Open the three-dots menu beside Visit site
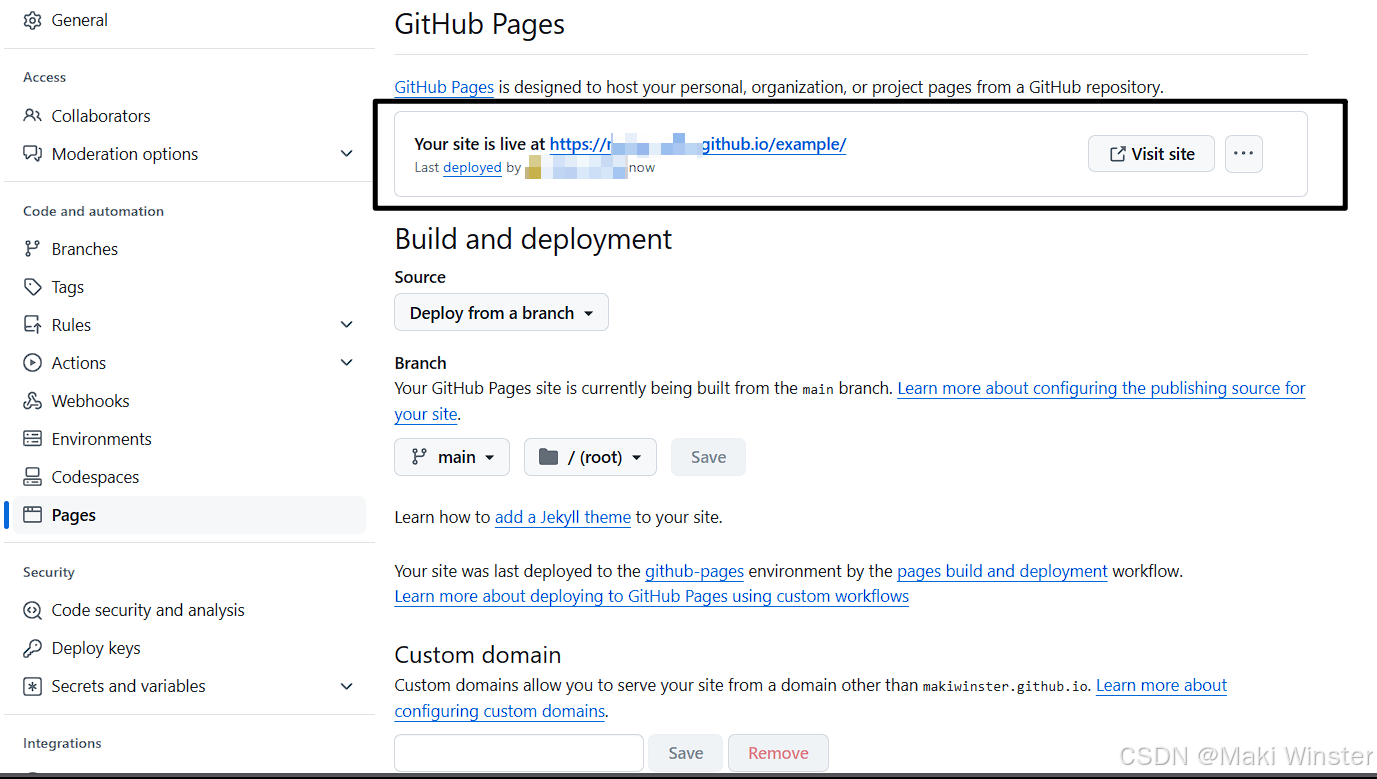The width and height of the screenshot is (1377, 779). tap(1243, 154)
